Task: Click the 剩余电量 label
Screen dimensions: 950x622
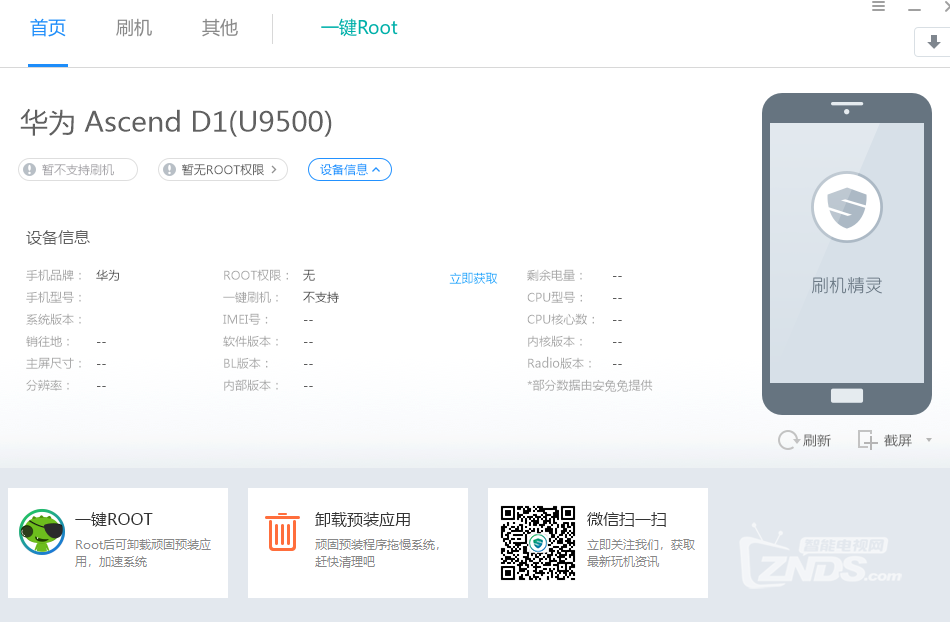Action: tap(554, 276)
